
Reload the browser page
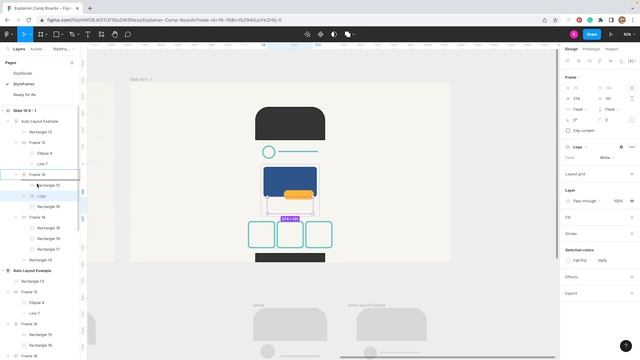tap(29, 20)
